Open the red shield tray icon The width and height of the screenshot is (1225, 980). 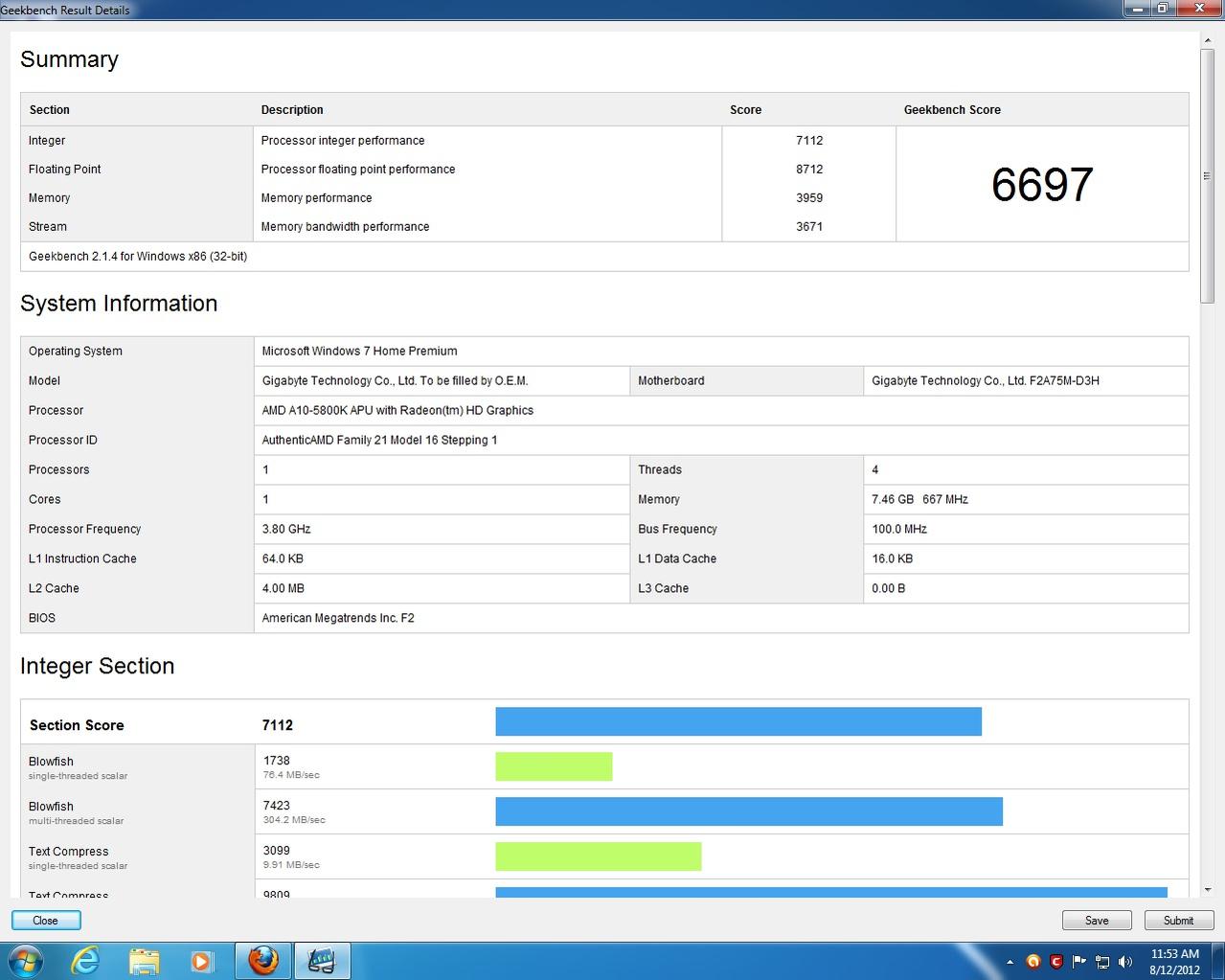click(1056, 961)
